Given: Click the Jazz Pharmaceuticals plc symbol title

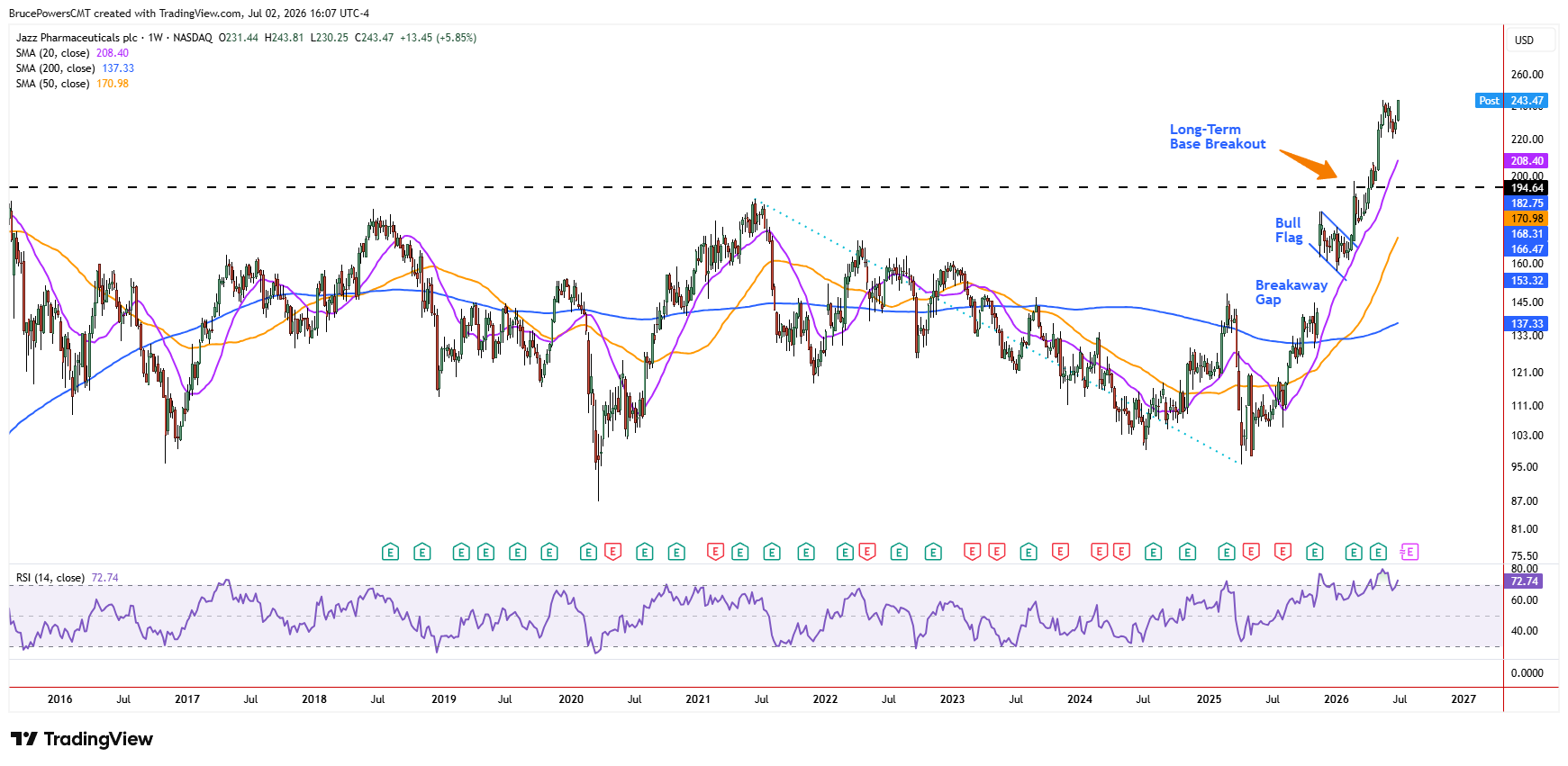Looking at the screenshot, I should [x=77, y=38].
